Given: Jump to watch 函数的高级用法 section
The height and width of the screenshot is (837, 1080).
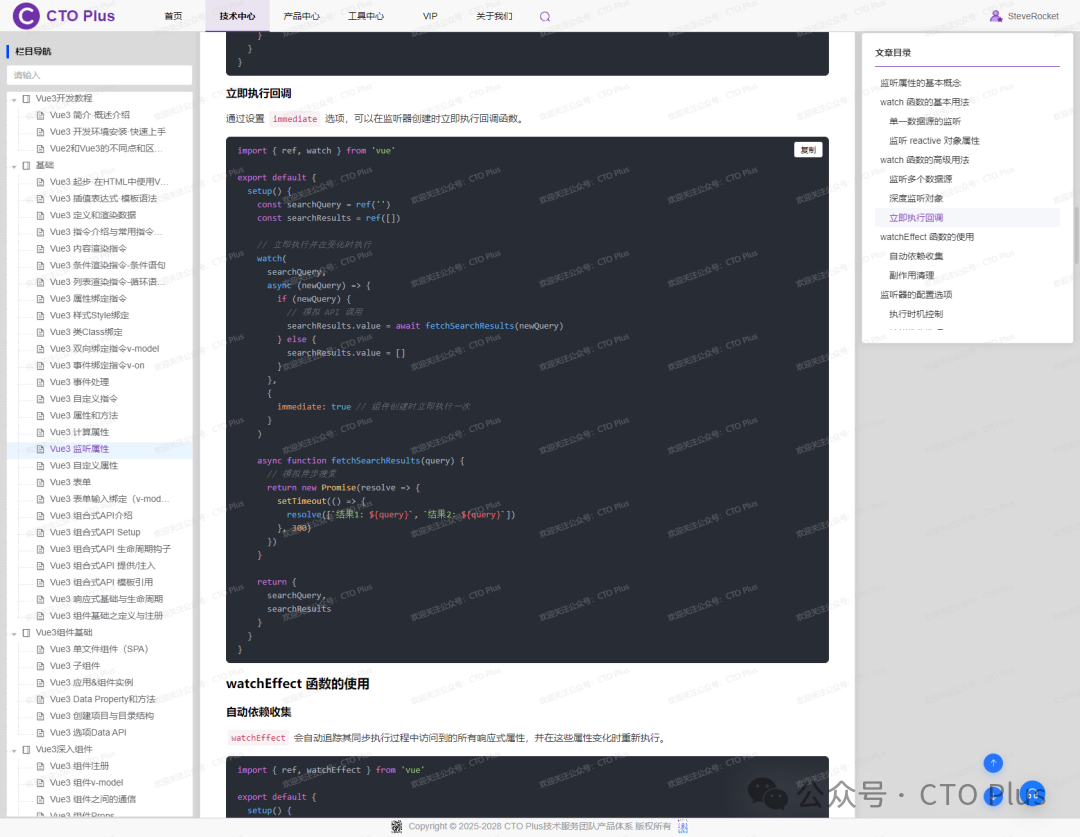Looking at the screenshot, I should point(924,160).
